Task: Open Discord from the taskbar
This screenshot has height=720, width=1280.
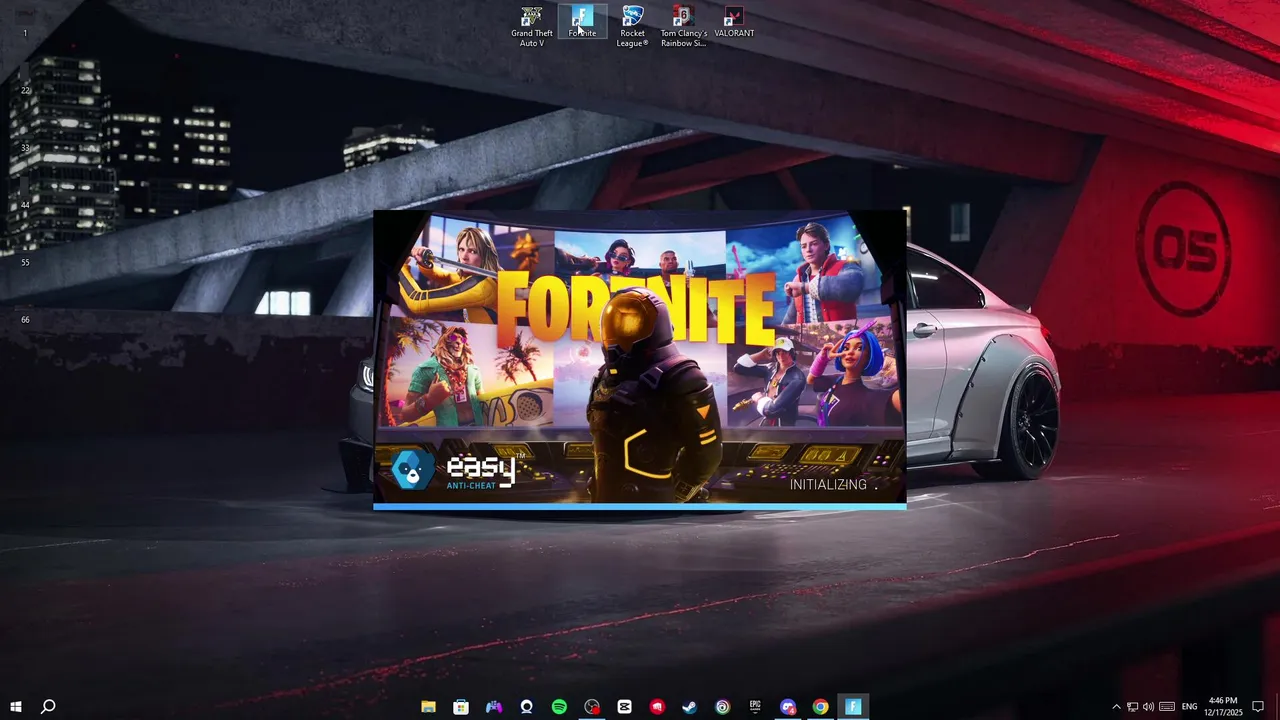Action: click(x=788, y=707)
